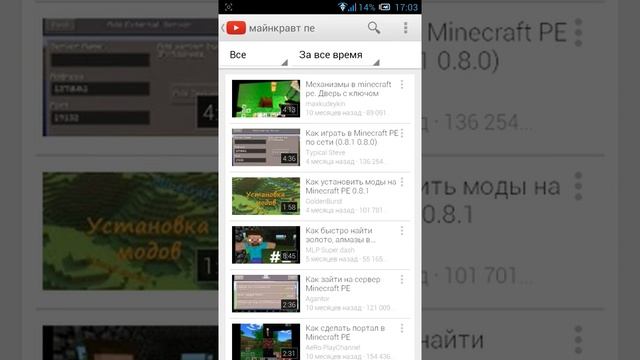Tap the battery icon in status bar
The width and height of the screenshot is (640, 360).
click(384, 7)
